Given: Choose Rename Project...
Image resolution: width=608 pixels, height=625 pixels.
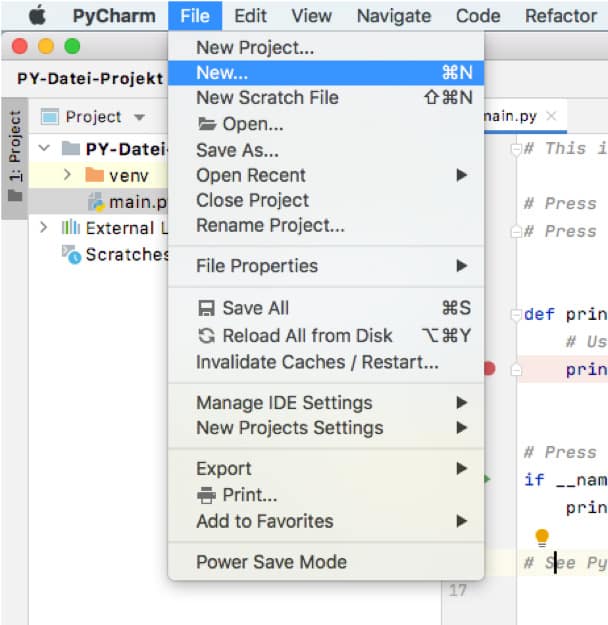Looking at the screenshot, I should (x=326, y=226).
